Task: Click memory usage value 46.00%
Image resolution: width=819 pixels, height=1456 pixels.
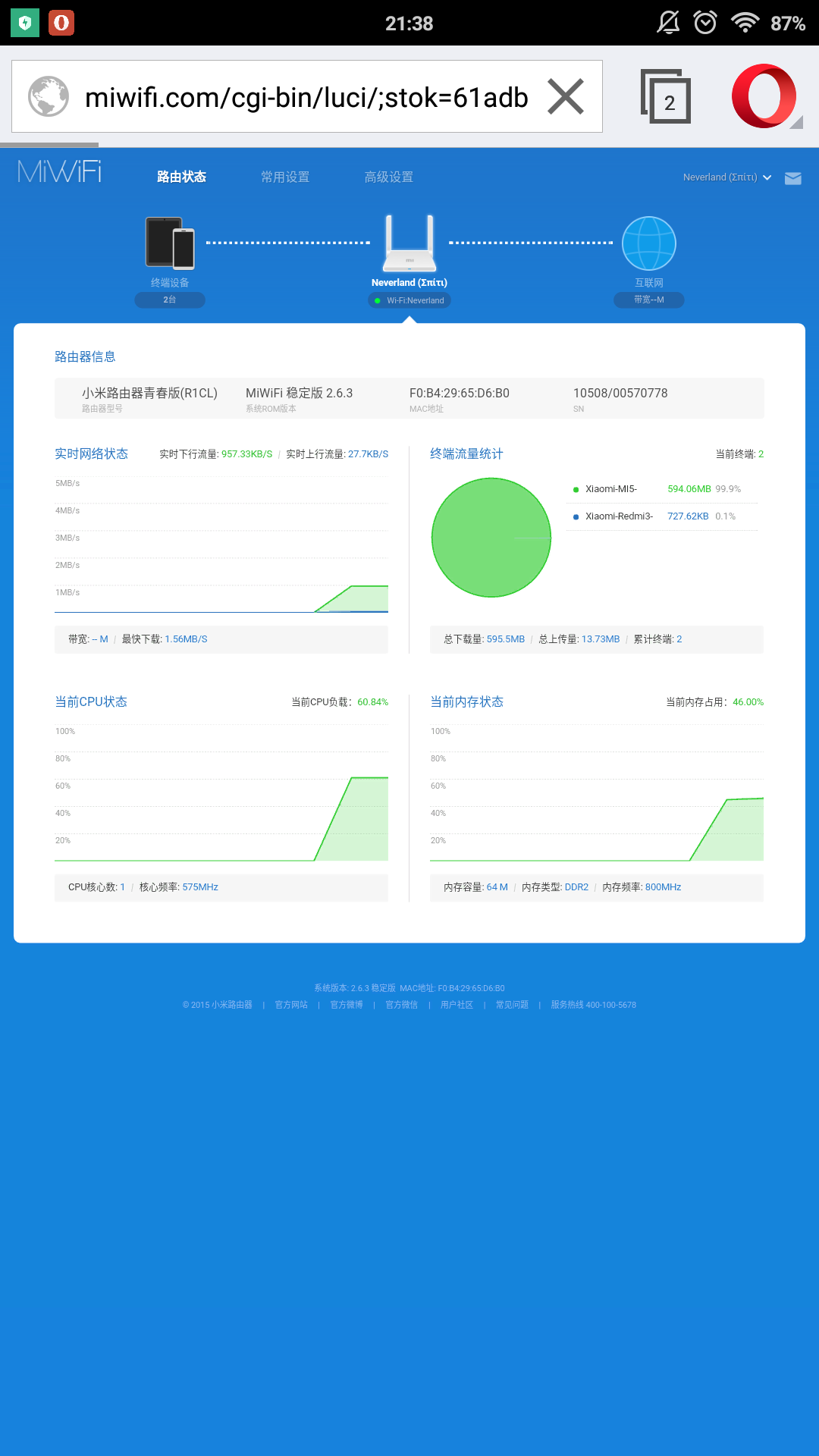Action: tap(748, 702)
